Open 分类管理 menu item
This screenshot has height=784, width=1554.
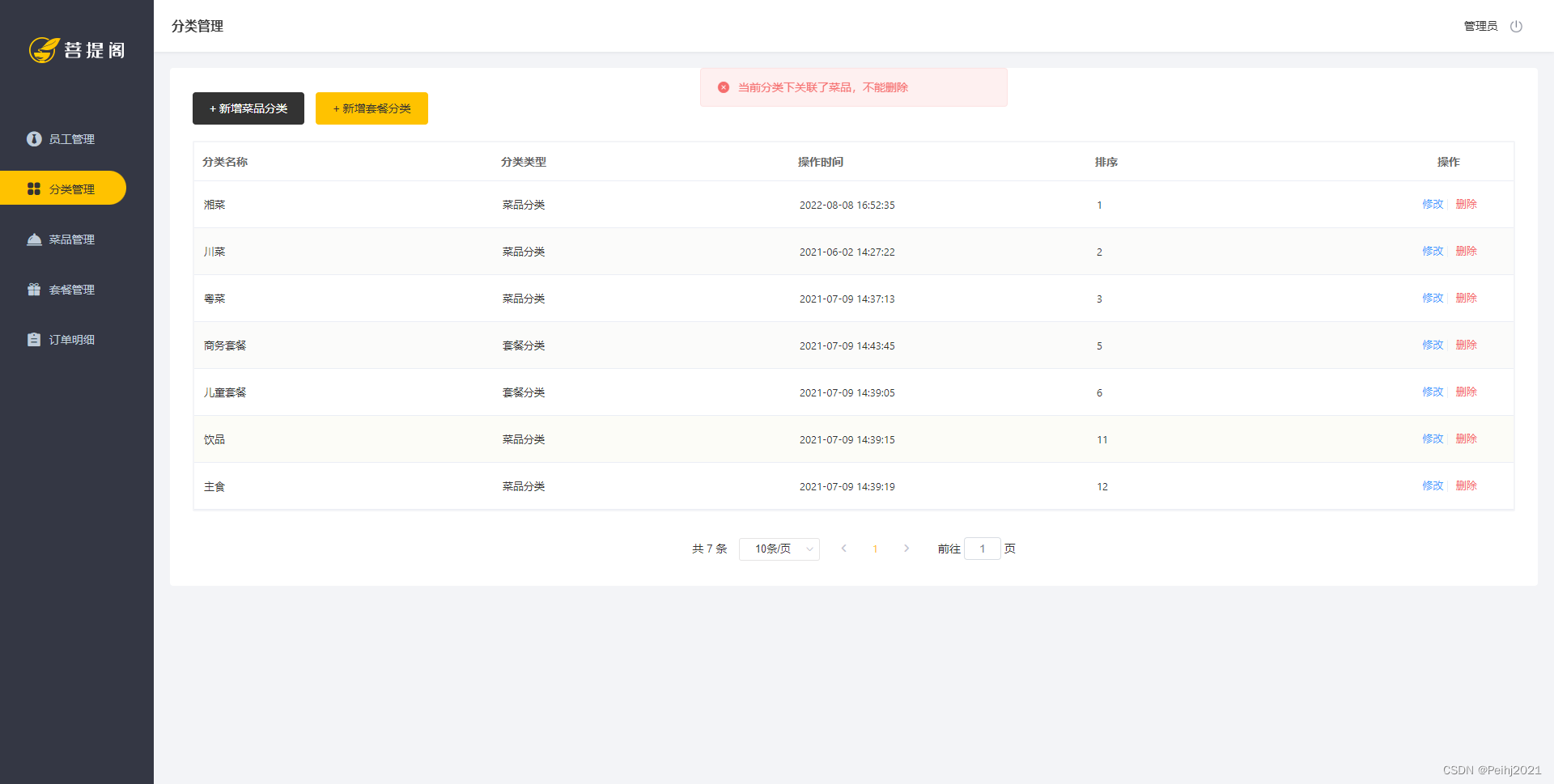(63, 188)
